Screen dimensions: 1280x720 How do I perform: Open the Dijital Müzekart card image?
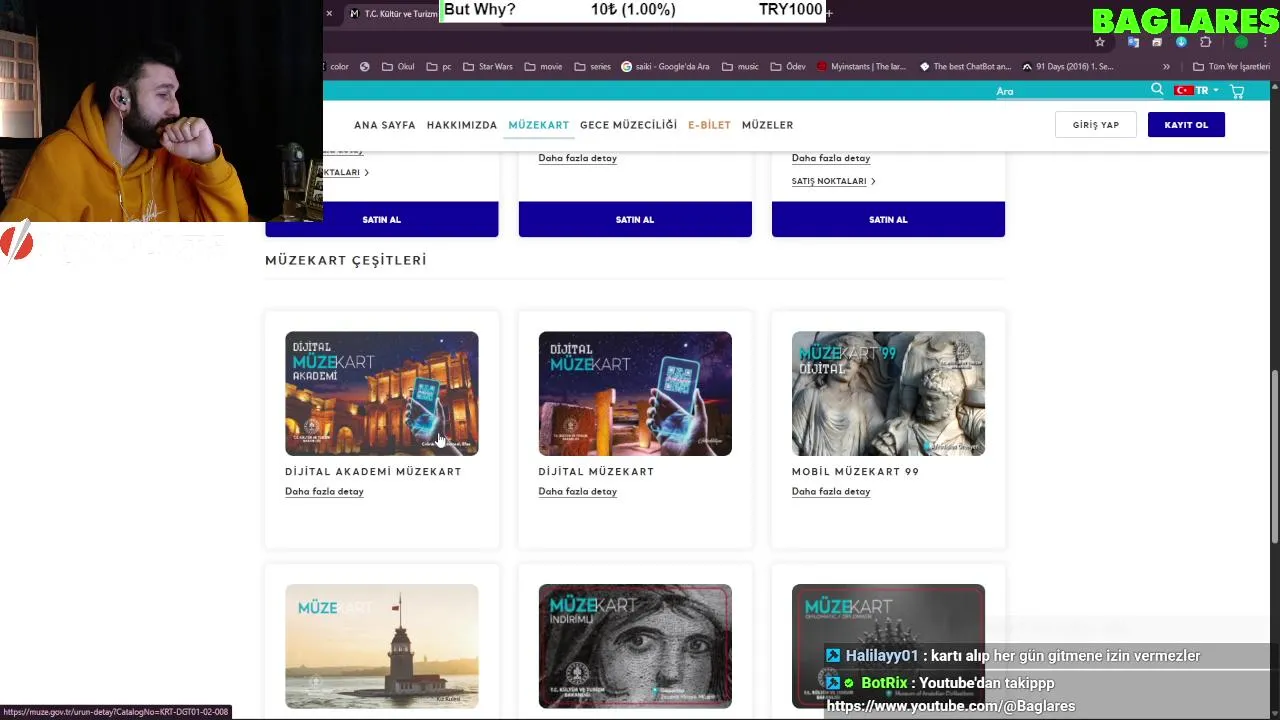coord(635,394)
